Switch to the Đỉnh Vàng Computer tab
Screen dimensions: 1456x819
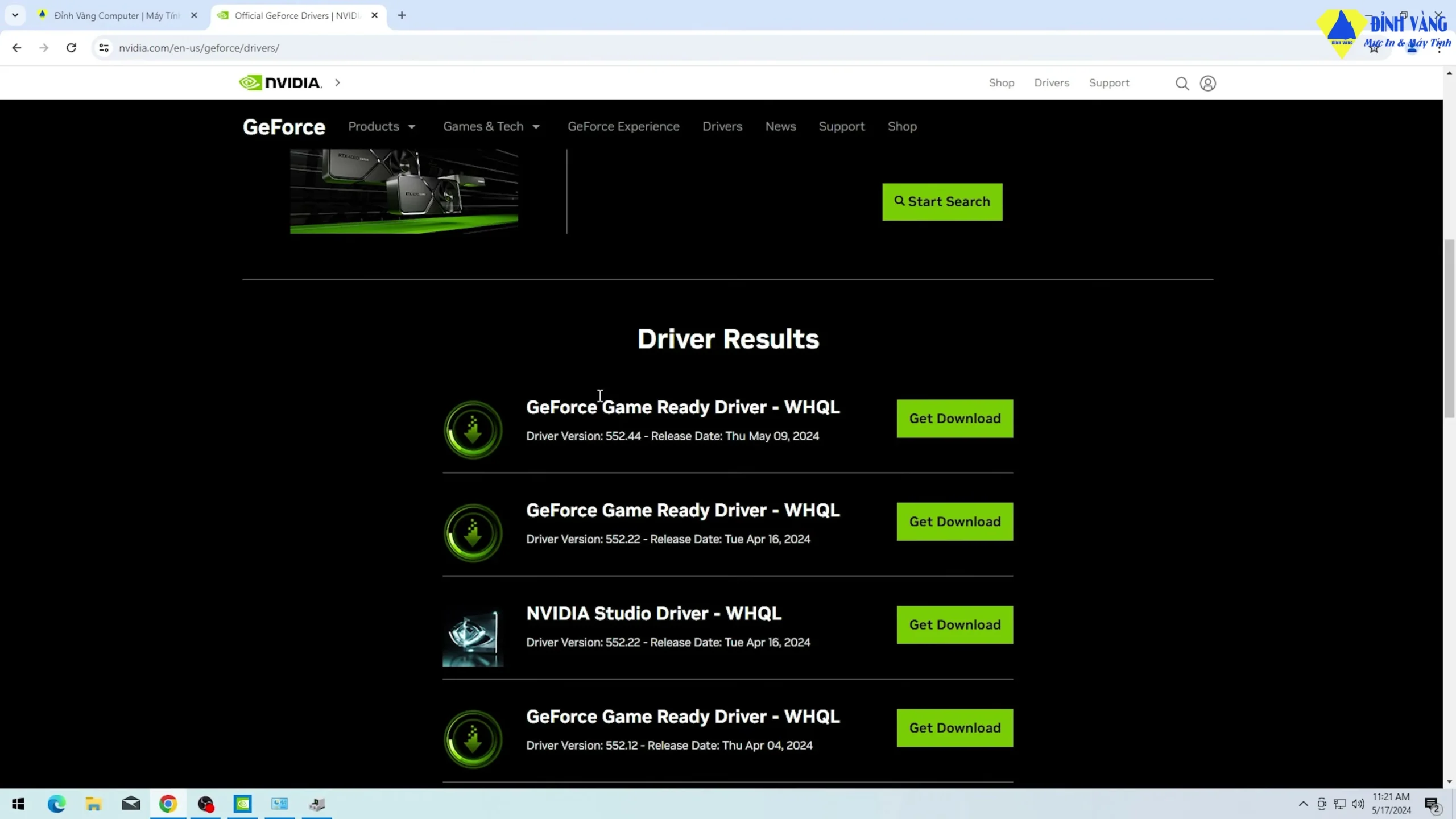click(117, 15)
